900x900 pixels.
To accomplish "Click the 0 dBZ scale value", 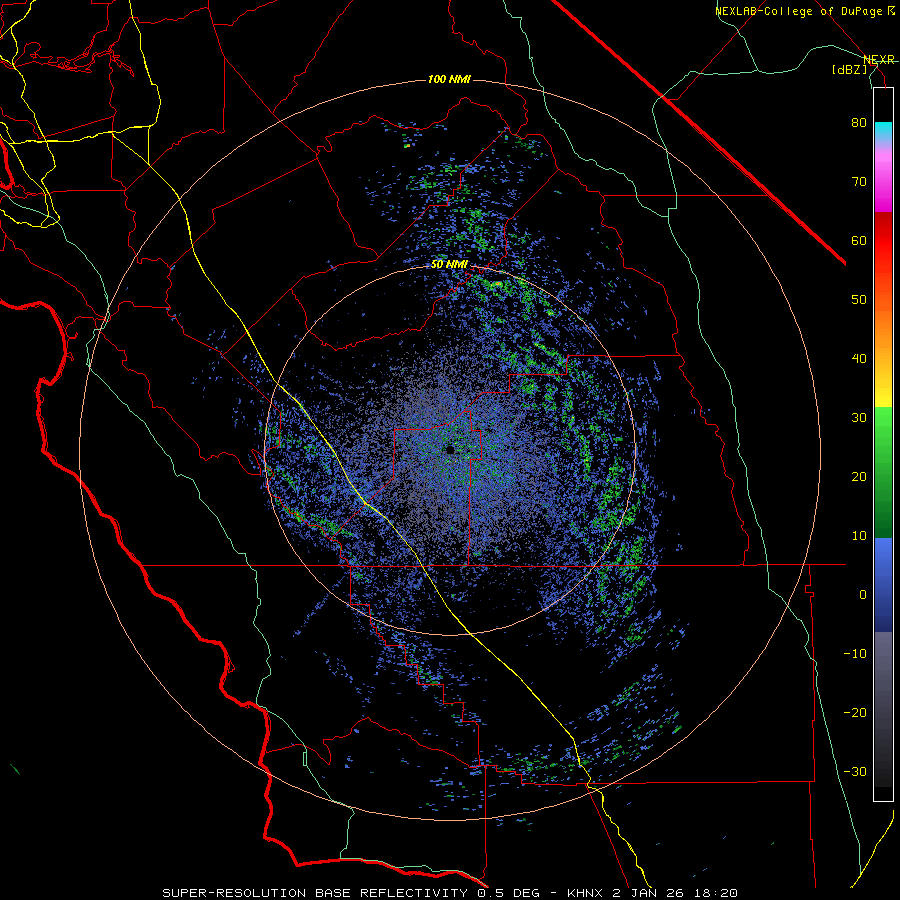I will pyautogui.click(x=863, y=595).
